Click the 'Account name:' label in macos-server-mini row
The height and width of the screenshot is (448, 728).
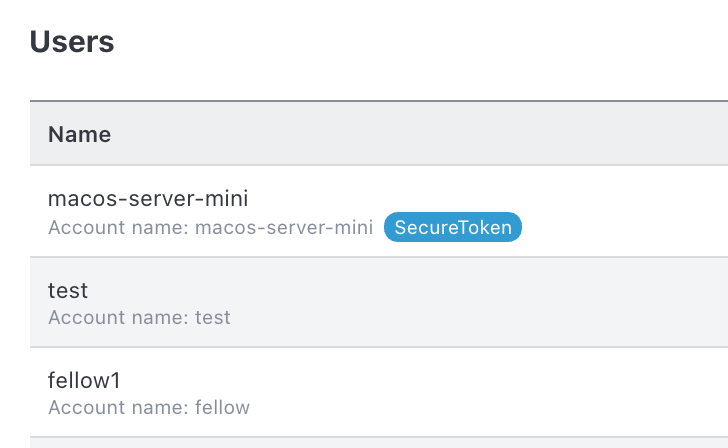[118, 227]
